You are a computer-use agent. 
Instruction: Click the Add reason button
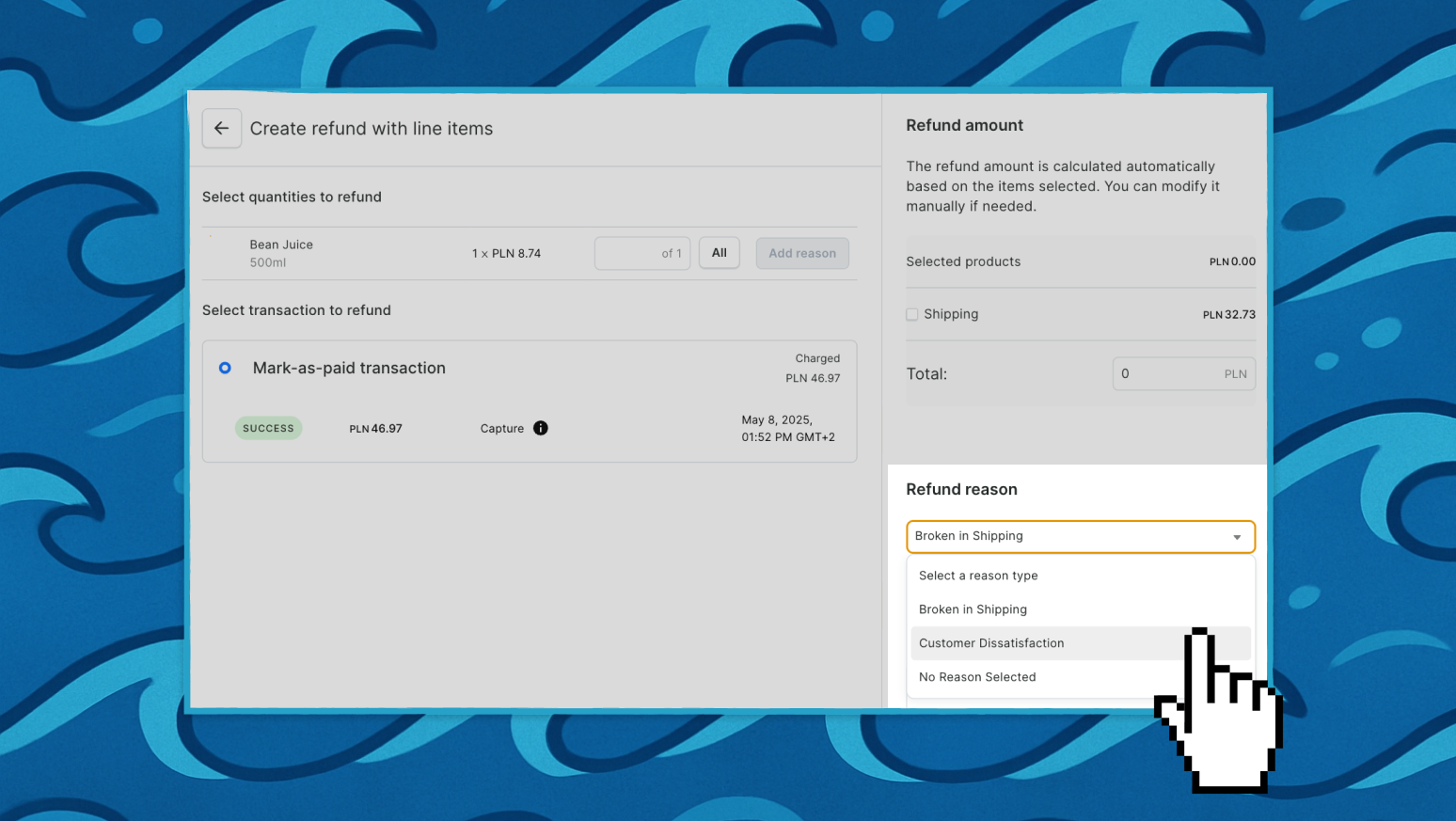click(x=802, y=253)
